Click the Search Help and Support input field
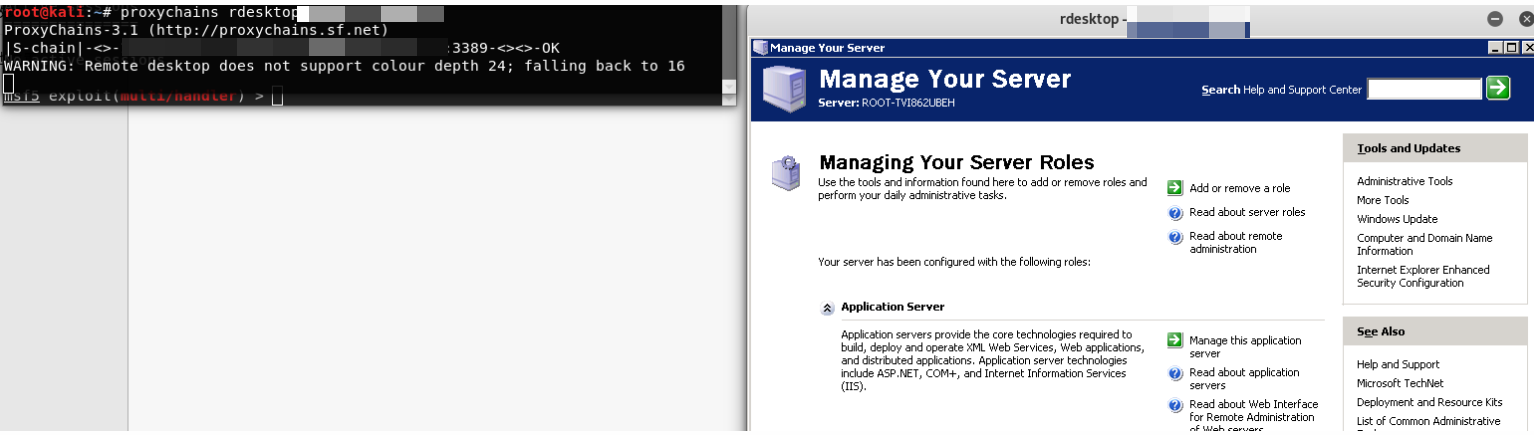Screen dimensions: 1534x435 [x=1424, y=89]
